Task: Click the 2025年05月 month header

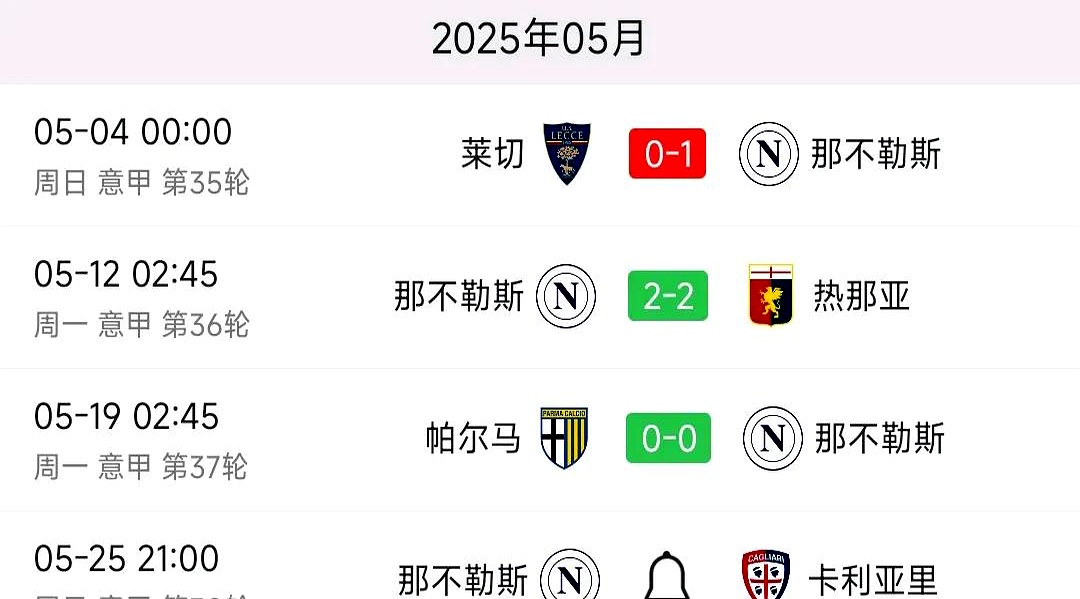Action: (x=540, y=40)
